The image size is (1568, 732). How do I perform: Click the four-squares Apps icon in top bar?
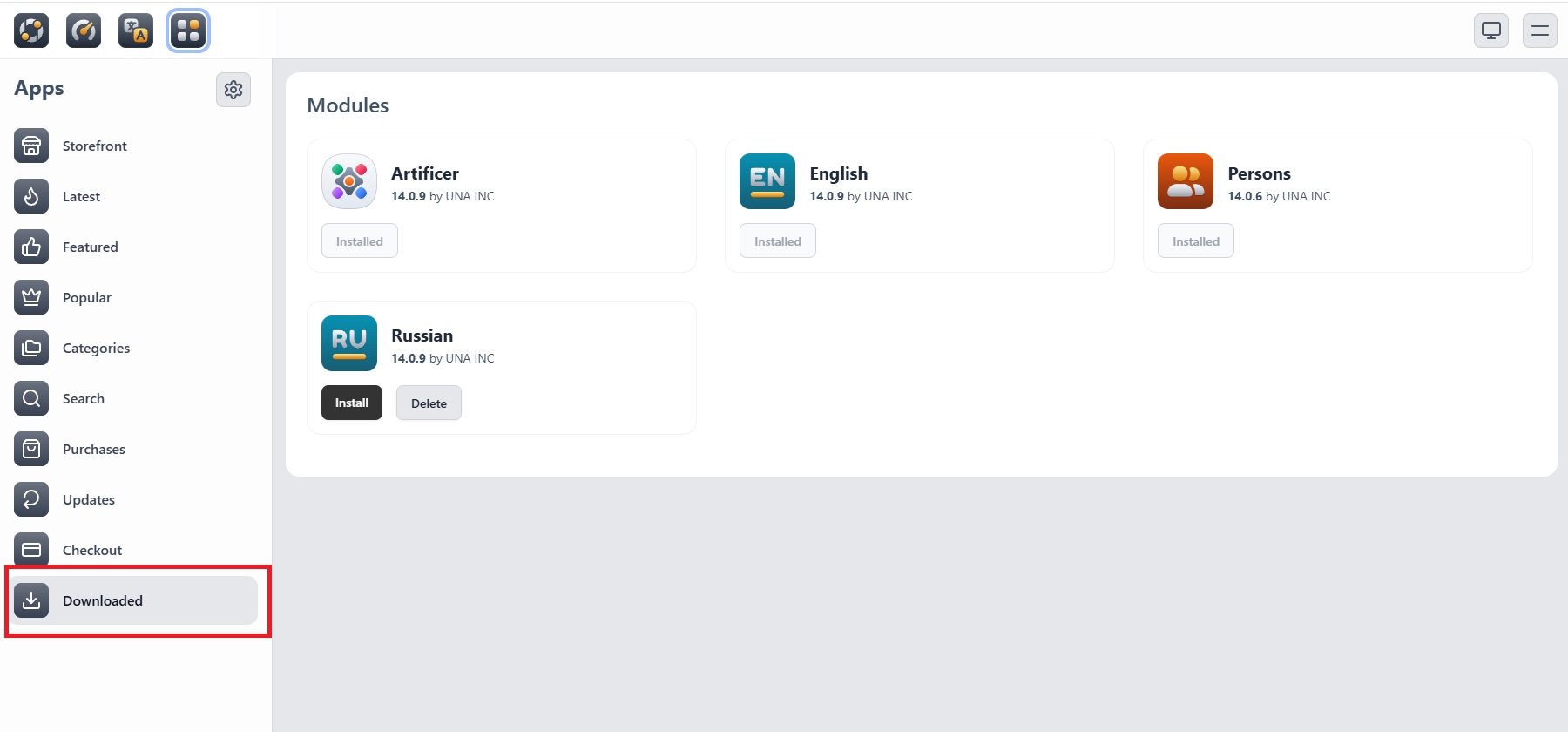tap(188, 30)
